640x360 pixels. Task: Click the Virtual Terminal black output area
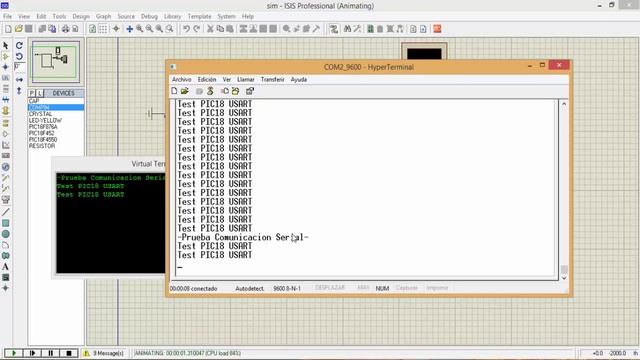[111, 223]
